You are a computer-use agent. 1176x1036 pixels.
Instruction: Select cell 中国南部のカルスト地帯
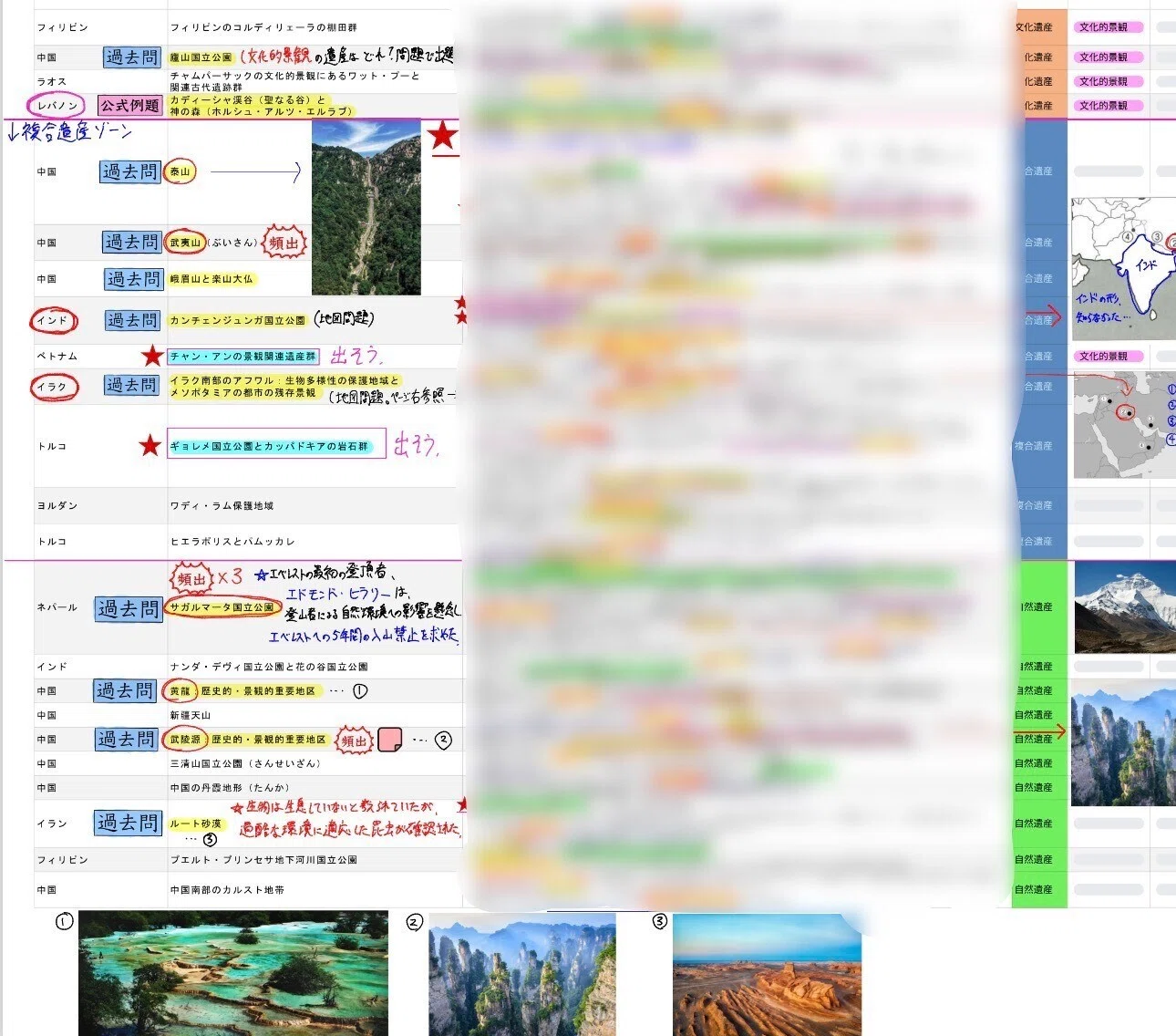tap(227, 889)
